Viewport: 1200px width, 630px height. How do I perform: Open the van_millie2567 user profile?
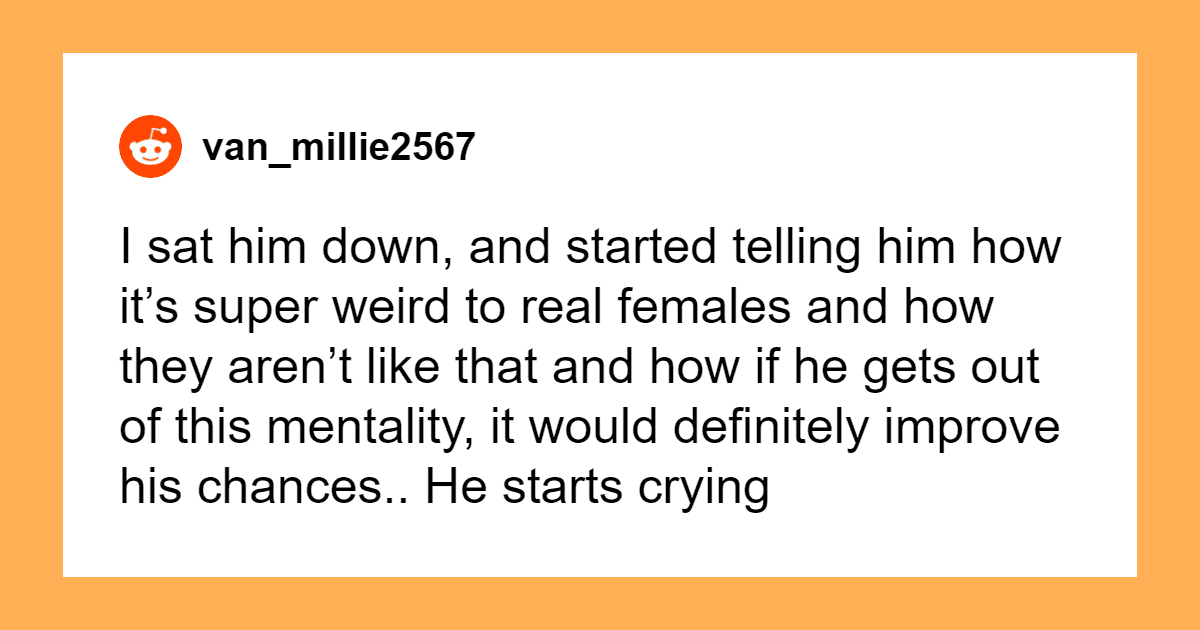[337, 148]
